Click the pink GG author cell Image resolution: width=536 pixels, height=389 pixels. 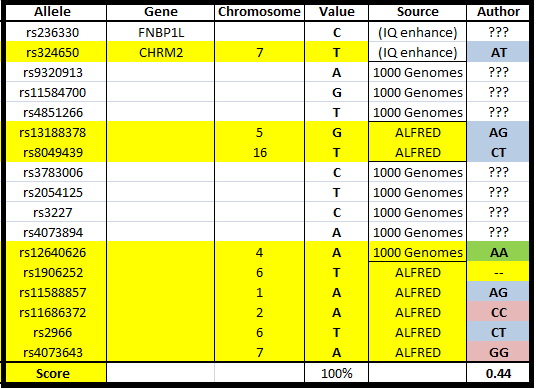click(498, 352)
